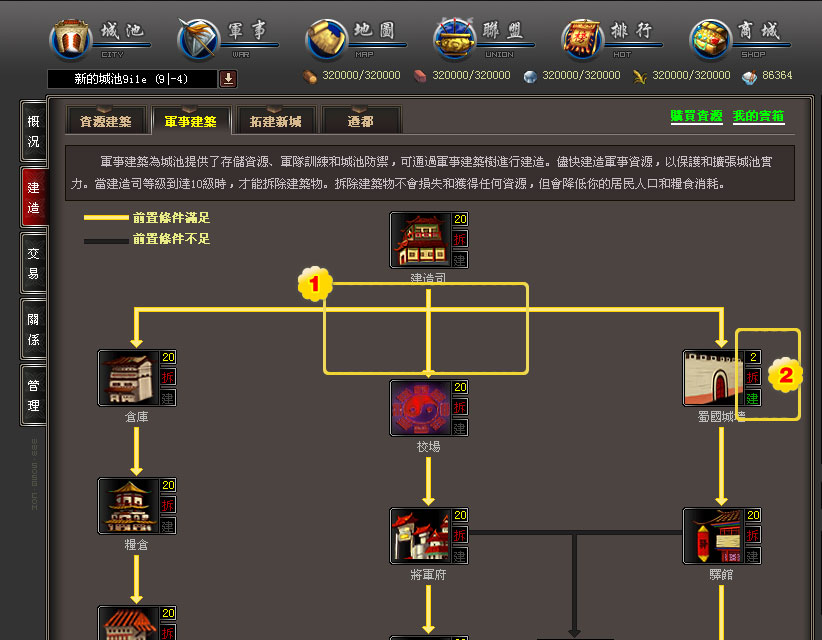This screenshot has height=640, width=822.
Task: Click the 建 build button for 將軍府
Action: 460,556
